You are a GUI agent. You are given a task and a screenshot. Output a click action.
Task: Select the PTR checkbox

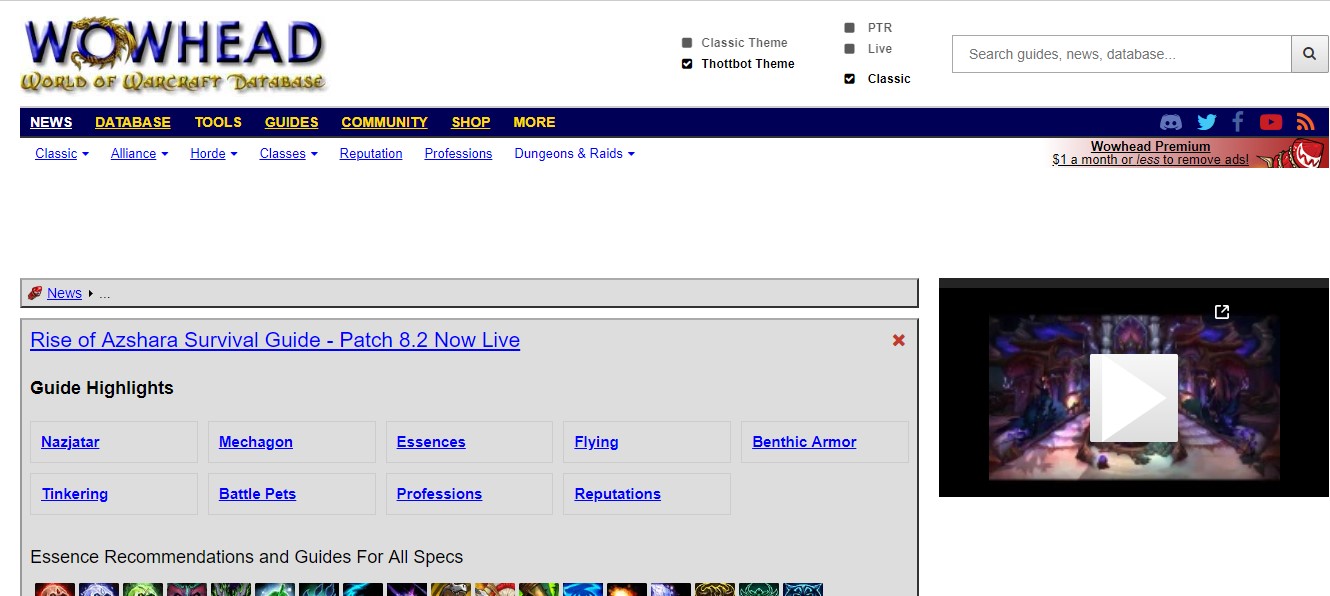coord(849,28)
